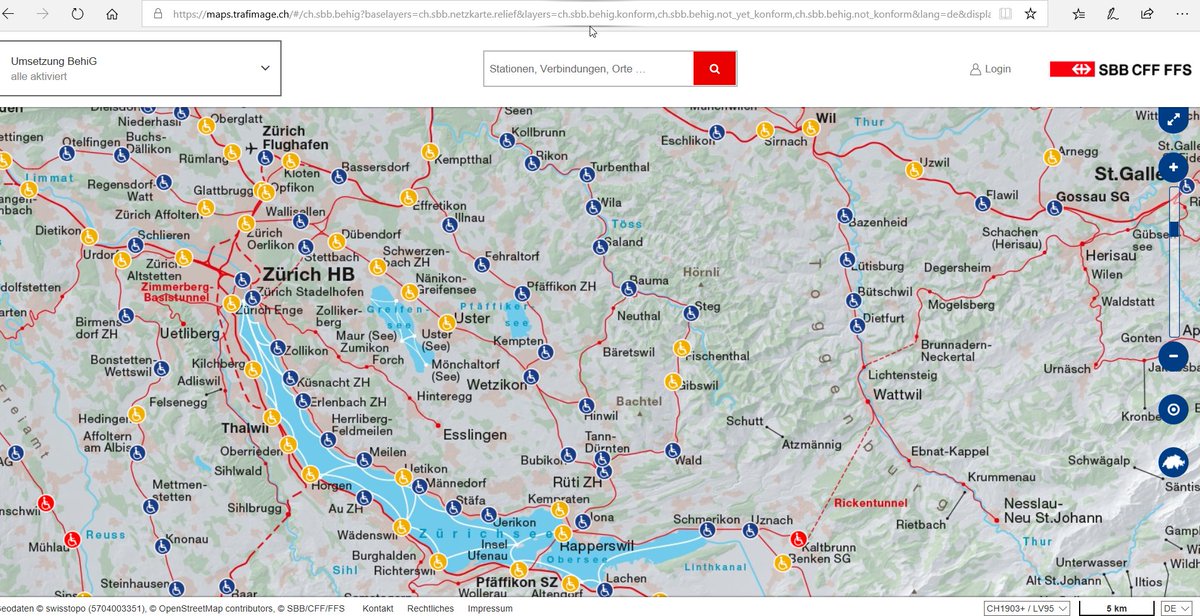Zoom in with the plus button
Screen dimensions: 1200x616
[x=1173, y=167]
